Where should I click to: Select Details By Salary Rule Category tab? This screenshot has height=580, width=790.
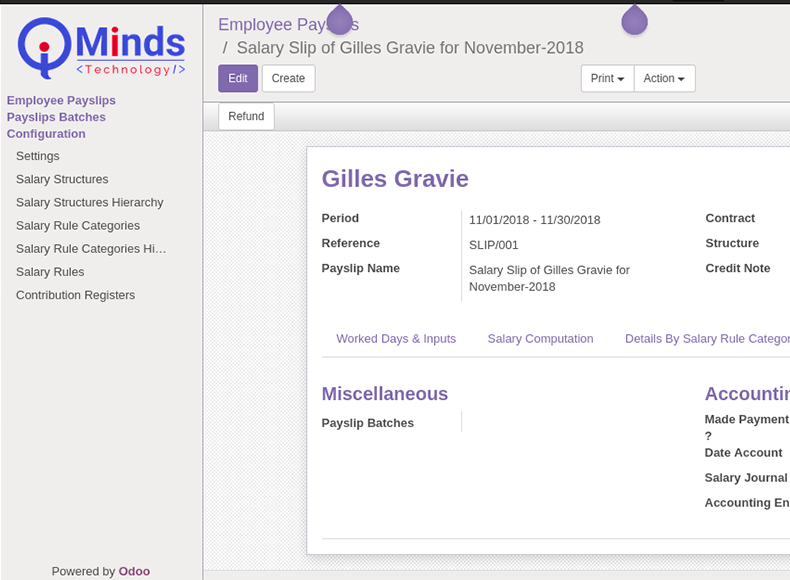tap(706, 339)
